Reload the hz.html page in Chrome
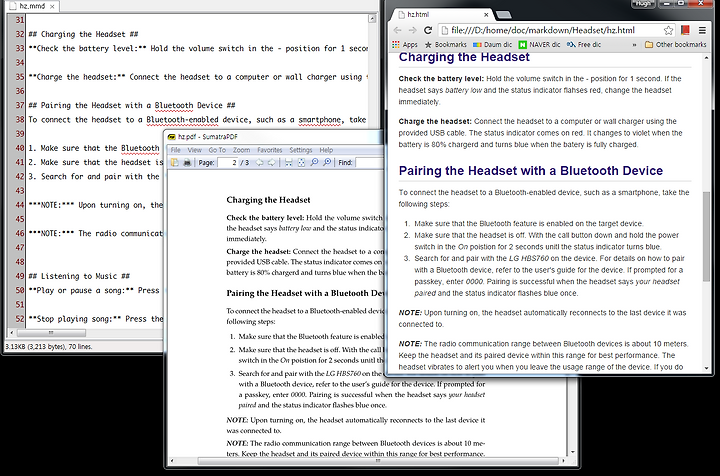The image size is (720, 476). click(428, 30)
